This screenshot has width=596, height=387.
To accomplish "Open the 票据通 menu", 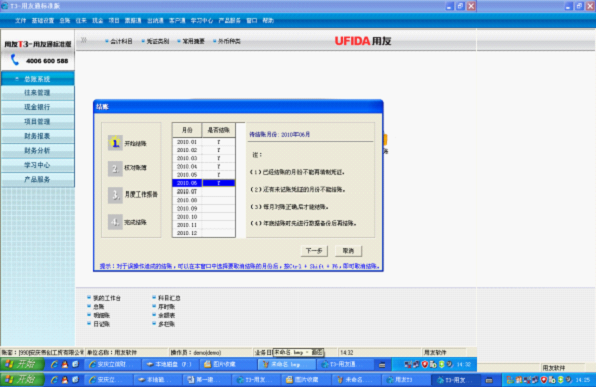I will pyautogui.click(x=133, y=21).
